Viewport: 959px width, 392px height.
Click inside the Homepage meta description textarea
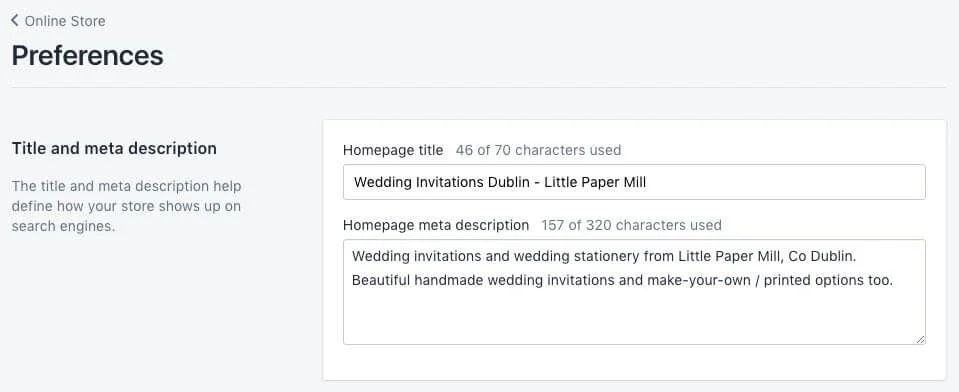point(634,292)
